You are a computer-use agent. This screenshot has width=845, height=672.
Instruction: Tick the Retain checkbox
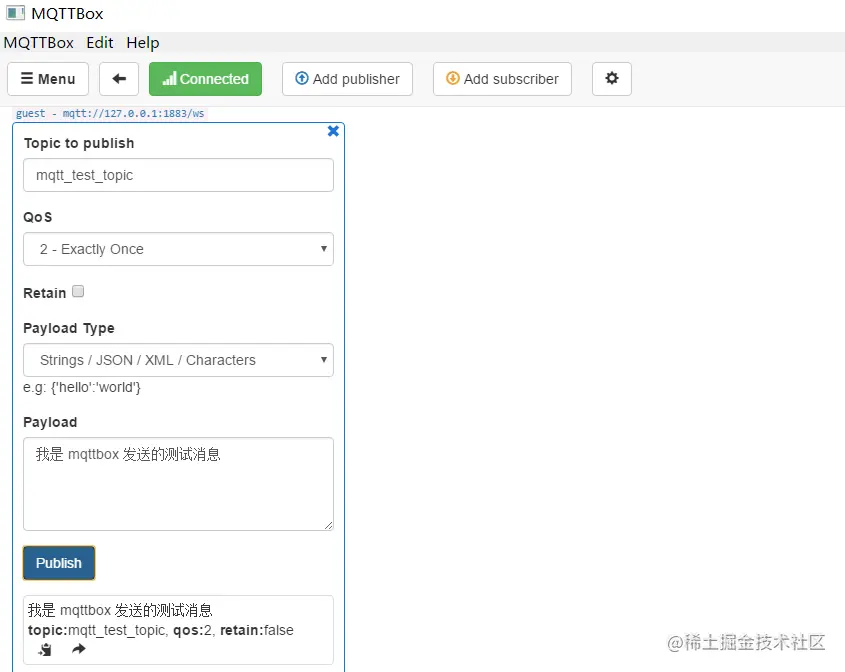pos(78,292)
